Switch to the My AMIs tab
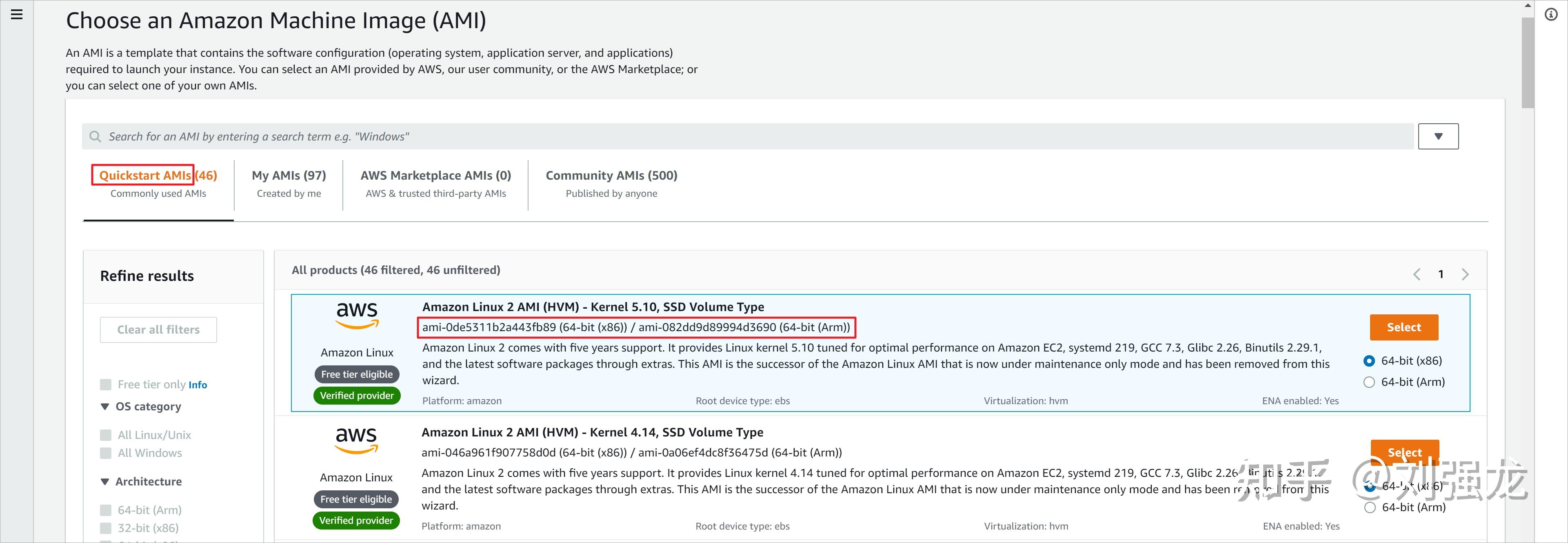The image size is (1568, 543). tap(289, 175)
